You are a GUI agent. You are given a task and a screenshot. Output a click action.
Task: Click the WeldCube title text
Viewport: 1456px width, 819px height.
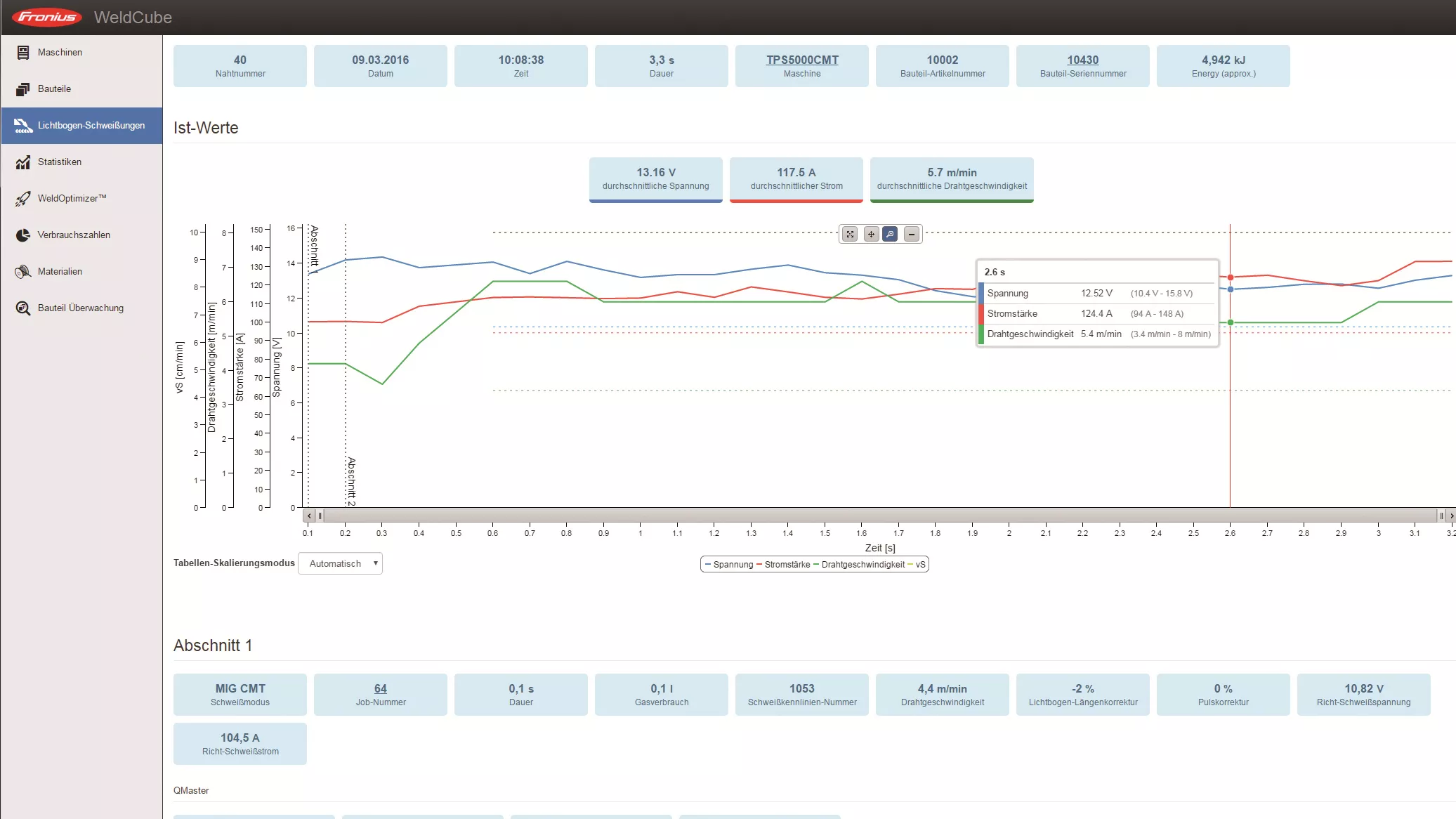click(x=133, y=18)
